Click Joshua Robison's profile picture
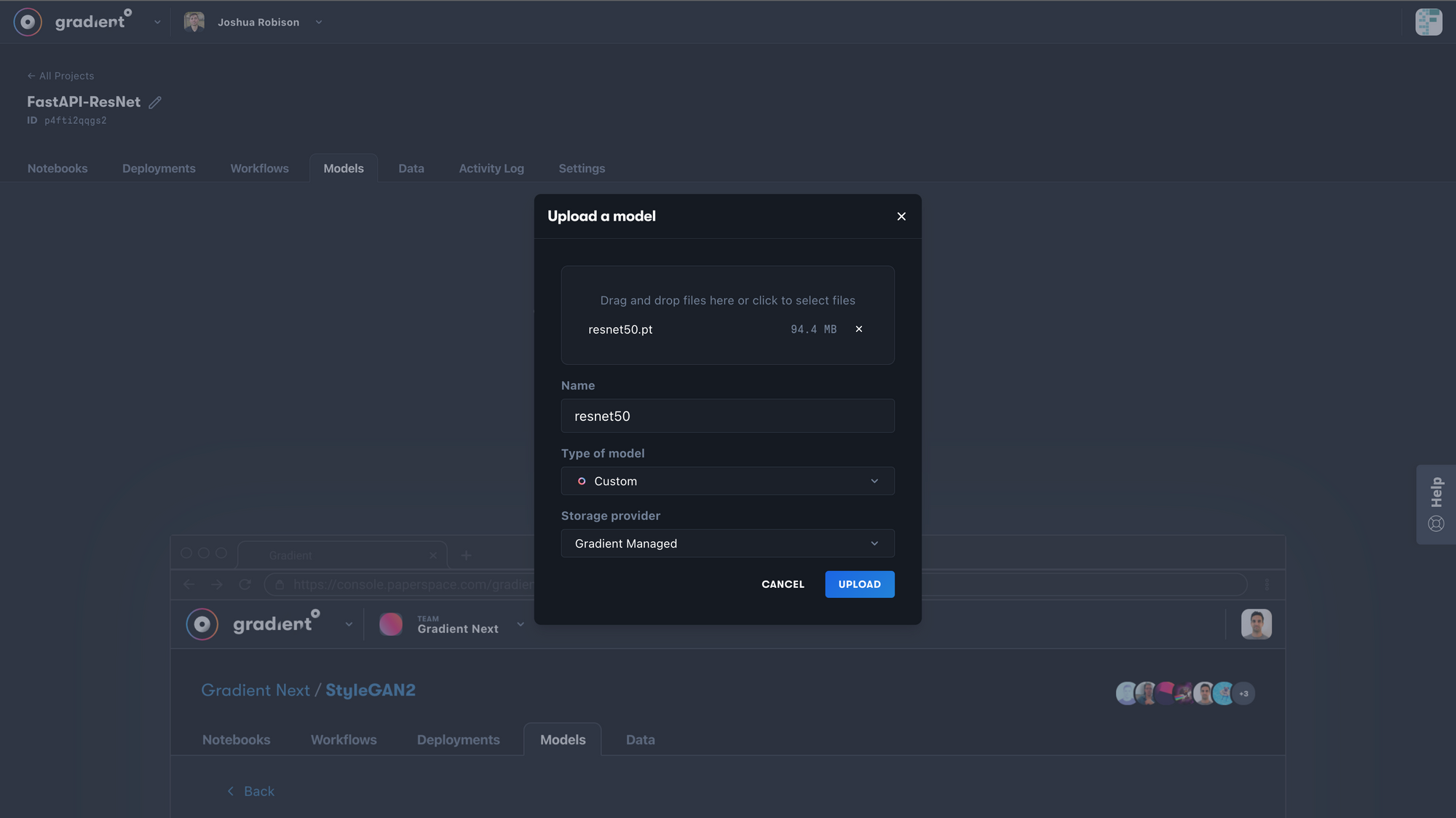The height and width of the screenshot is (818, 1456). (194, 22)
